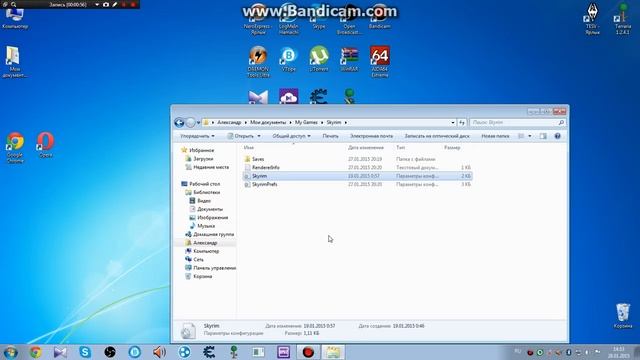Open the WinRAR desktop shortcut
The image size is (640, 360).
click(349, 59)
